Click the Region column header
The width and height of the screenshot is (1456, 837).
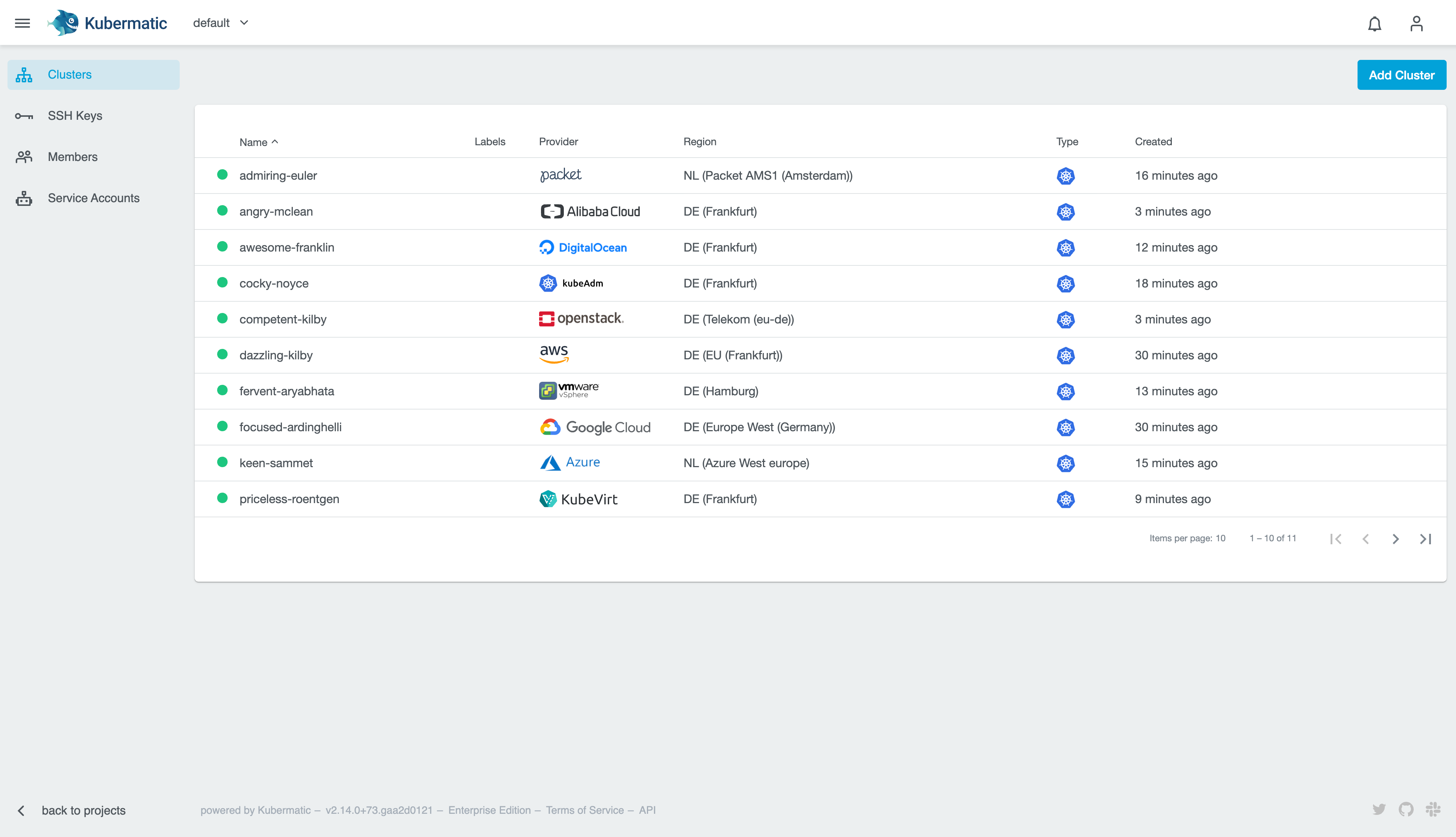pos(700,141)
